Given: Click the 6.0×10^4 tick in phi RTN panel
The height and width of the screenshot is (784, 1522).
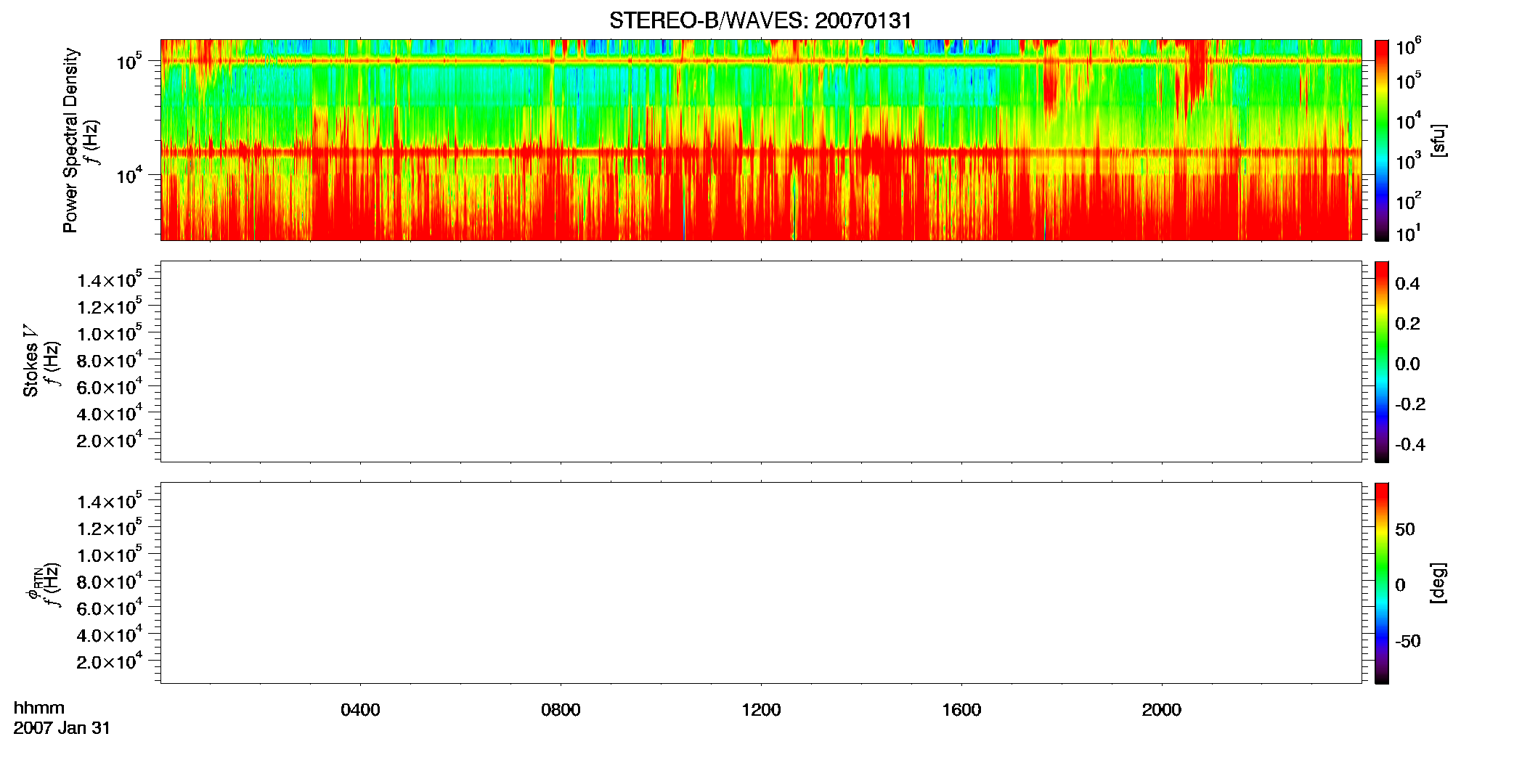Looking at the screenshot, I should pyautogui.click(x=110, y=607).
